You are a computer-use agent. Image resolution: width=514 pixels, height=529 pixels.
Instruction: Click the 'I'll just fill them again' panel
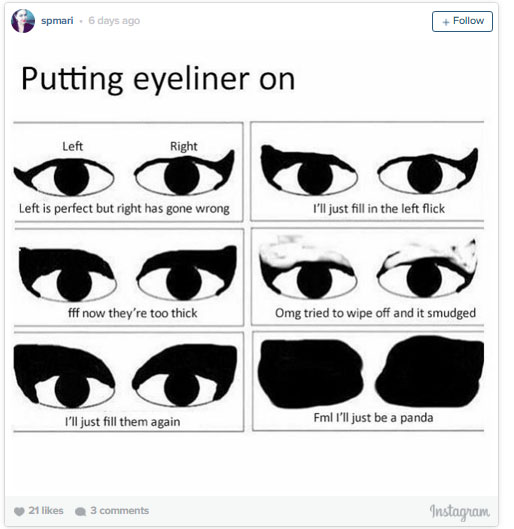[128, 382]
